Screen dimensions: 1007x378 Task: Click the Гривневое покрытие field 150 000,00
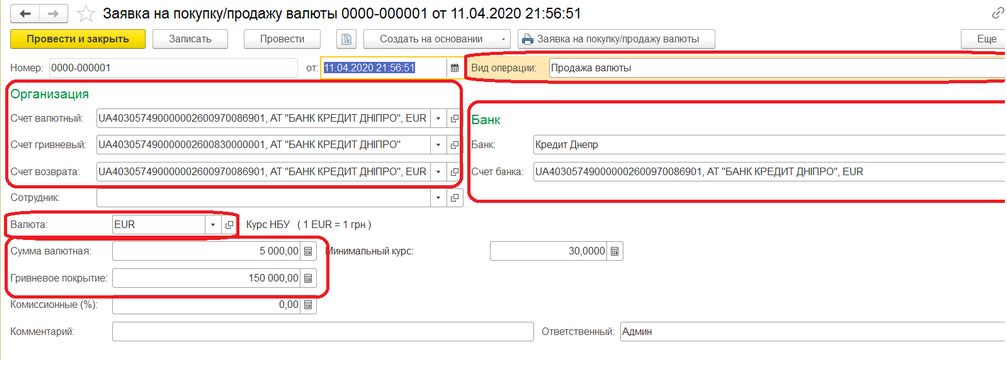tap(206, 278)
